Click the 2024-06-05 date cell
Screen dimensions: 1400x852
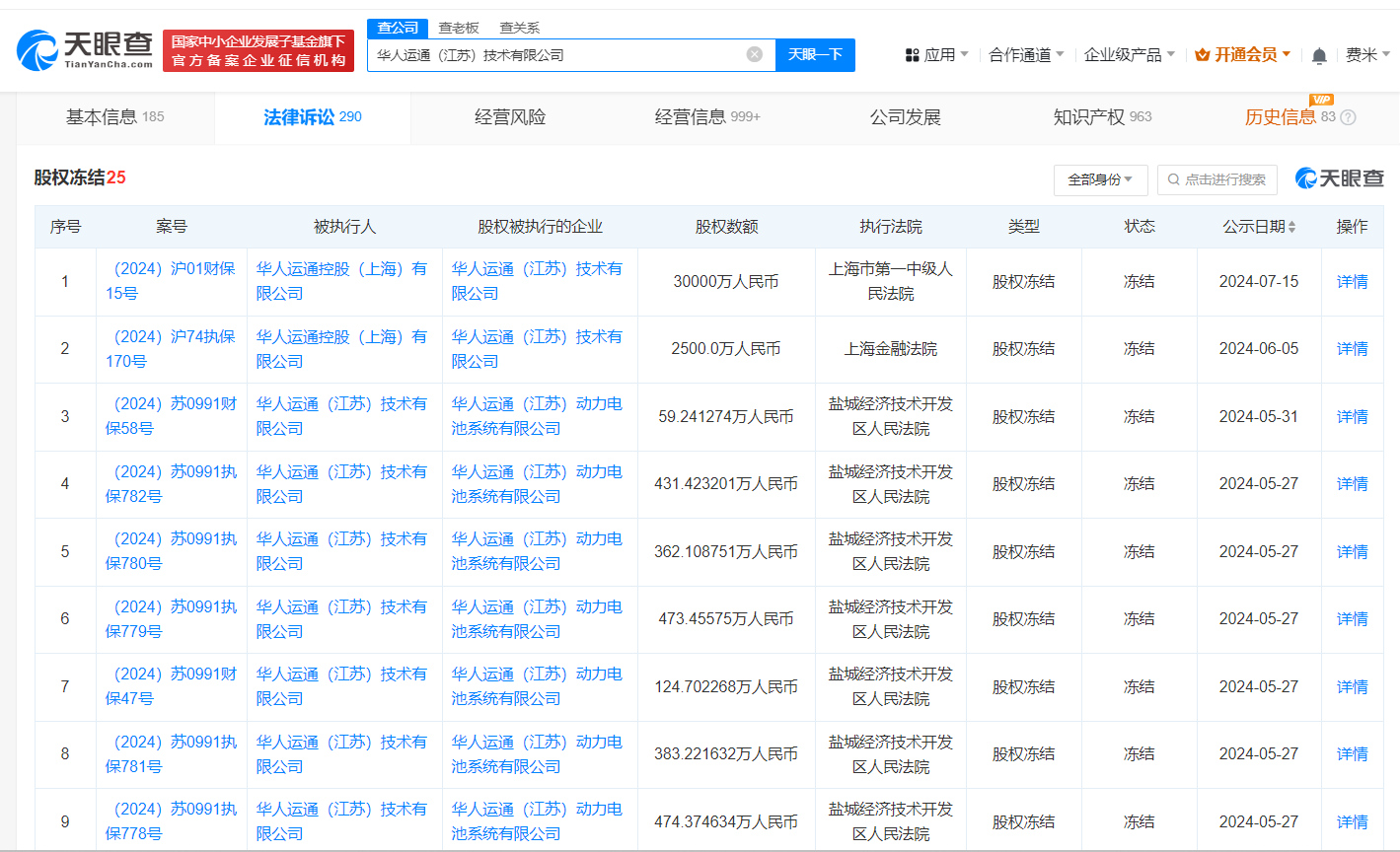(1259, 349)
